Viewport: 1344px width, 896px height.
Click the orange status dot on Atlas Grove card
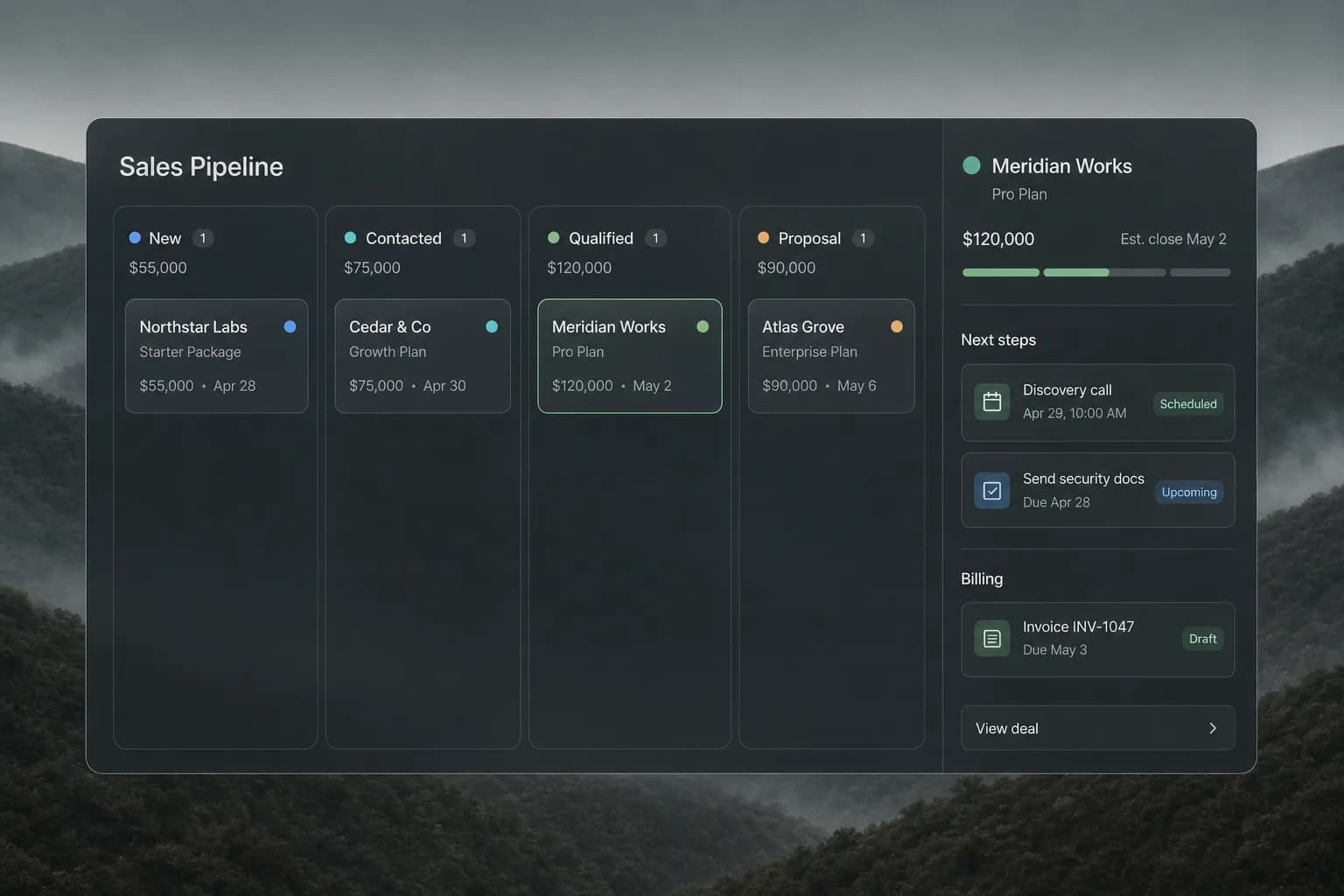pyautogui.click(x=897, y=326)
